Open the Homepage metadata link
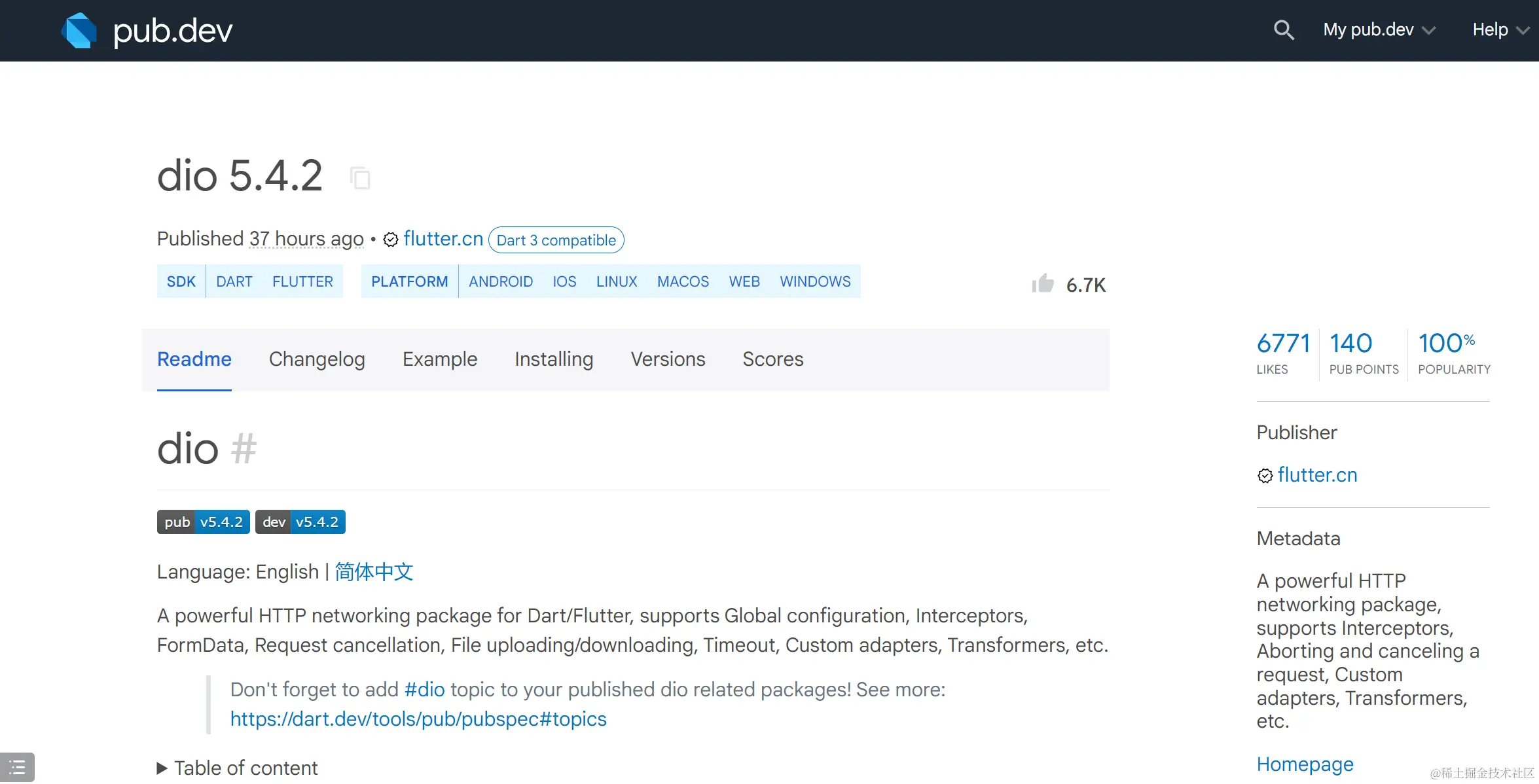Image resolution: width=1539 pixels, height=784 pixels. (x=1305, y=764)
